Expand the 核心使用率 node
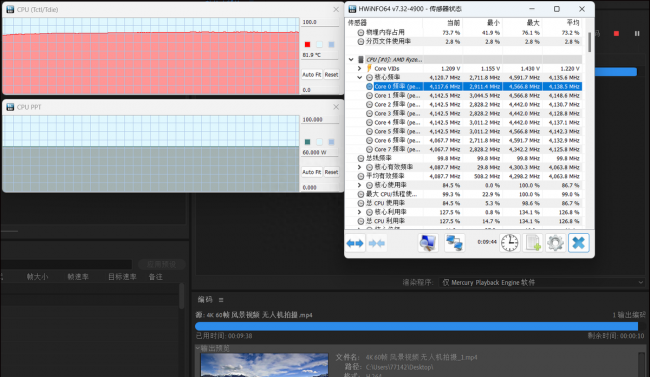Image resolution: width=650 pixels, height=377 pixels. coord(359,185)
